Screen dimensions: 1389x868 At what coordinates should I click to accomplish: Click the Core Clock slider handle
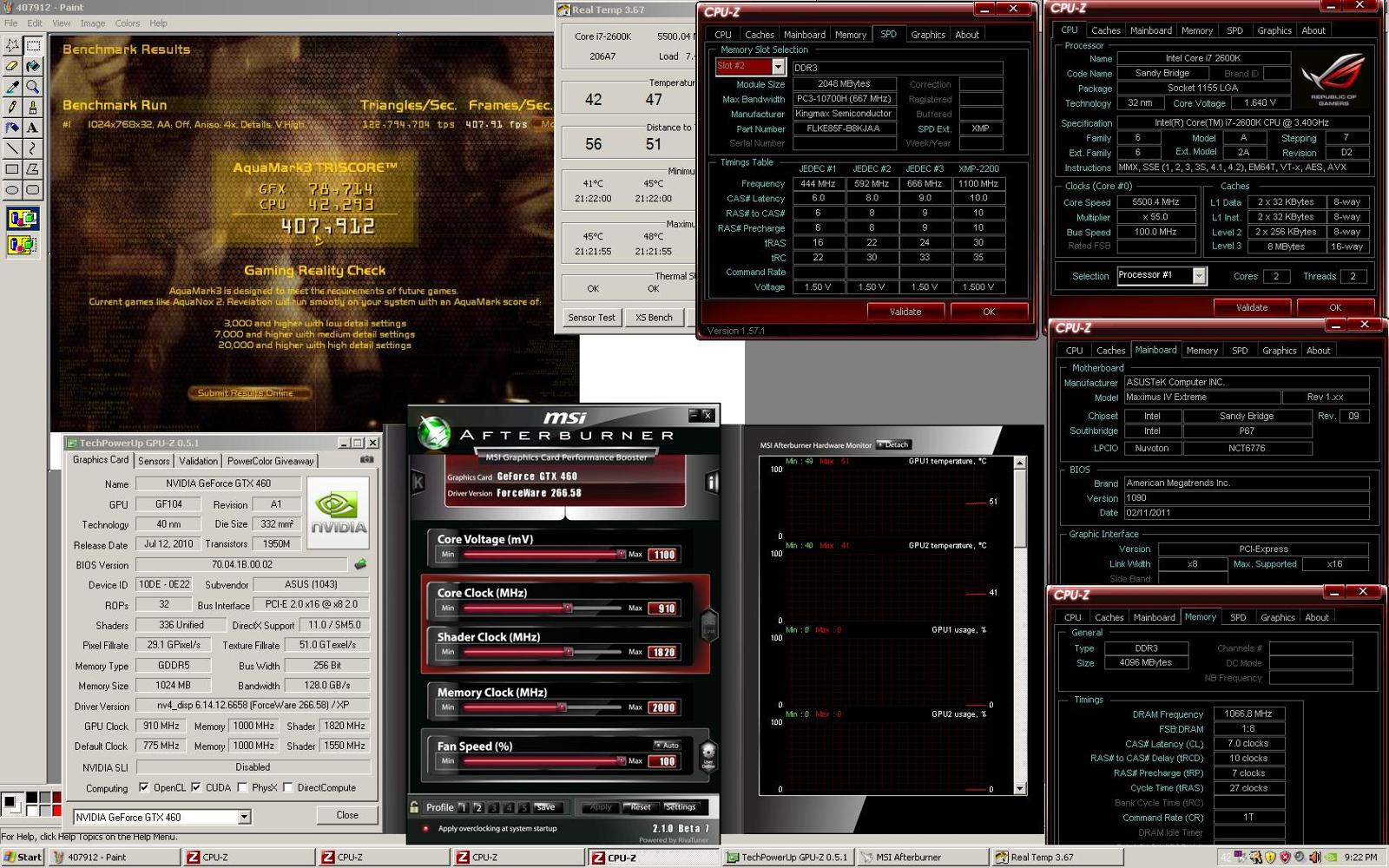pos(568,608)
